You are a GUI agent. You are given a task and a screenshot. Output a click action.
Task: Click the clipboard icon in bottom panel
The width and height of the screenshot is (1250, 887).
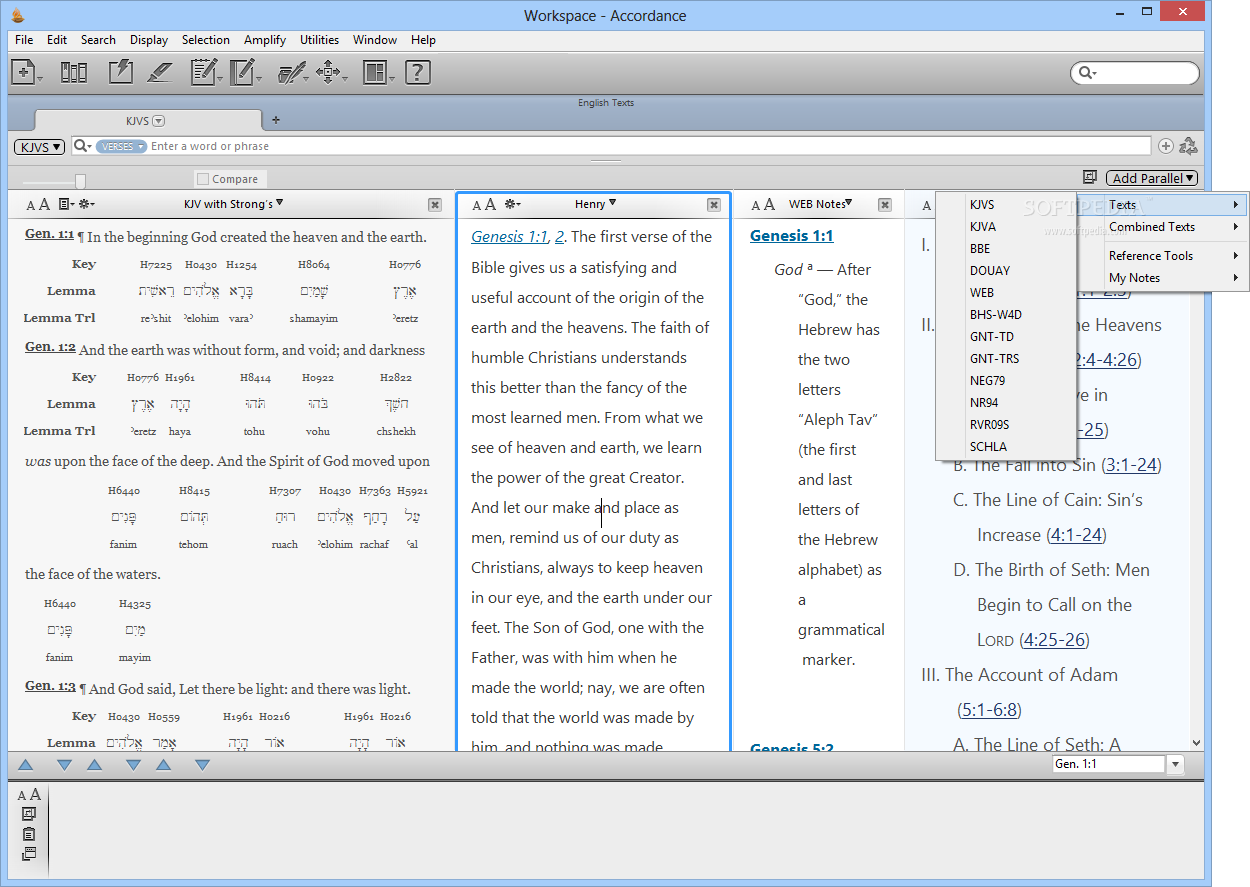point(29,834)
